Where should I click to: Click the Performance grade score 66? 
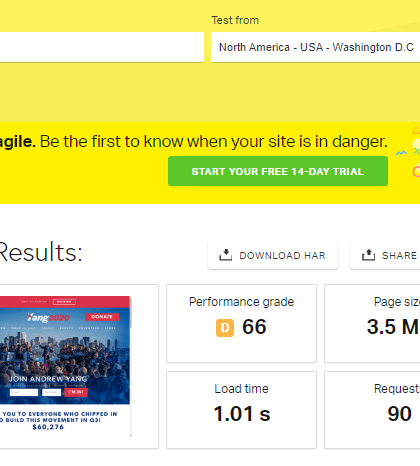coord(254,327)
